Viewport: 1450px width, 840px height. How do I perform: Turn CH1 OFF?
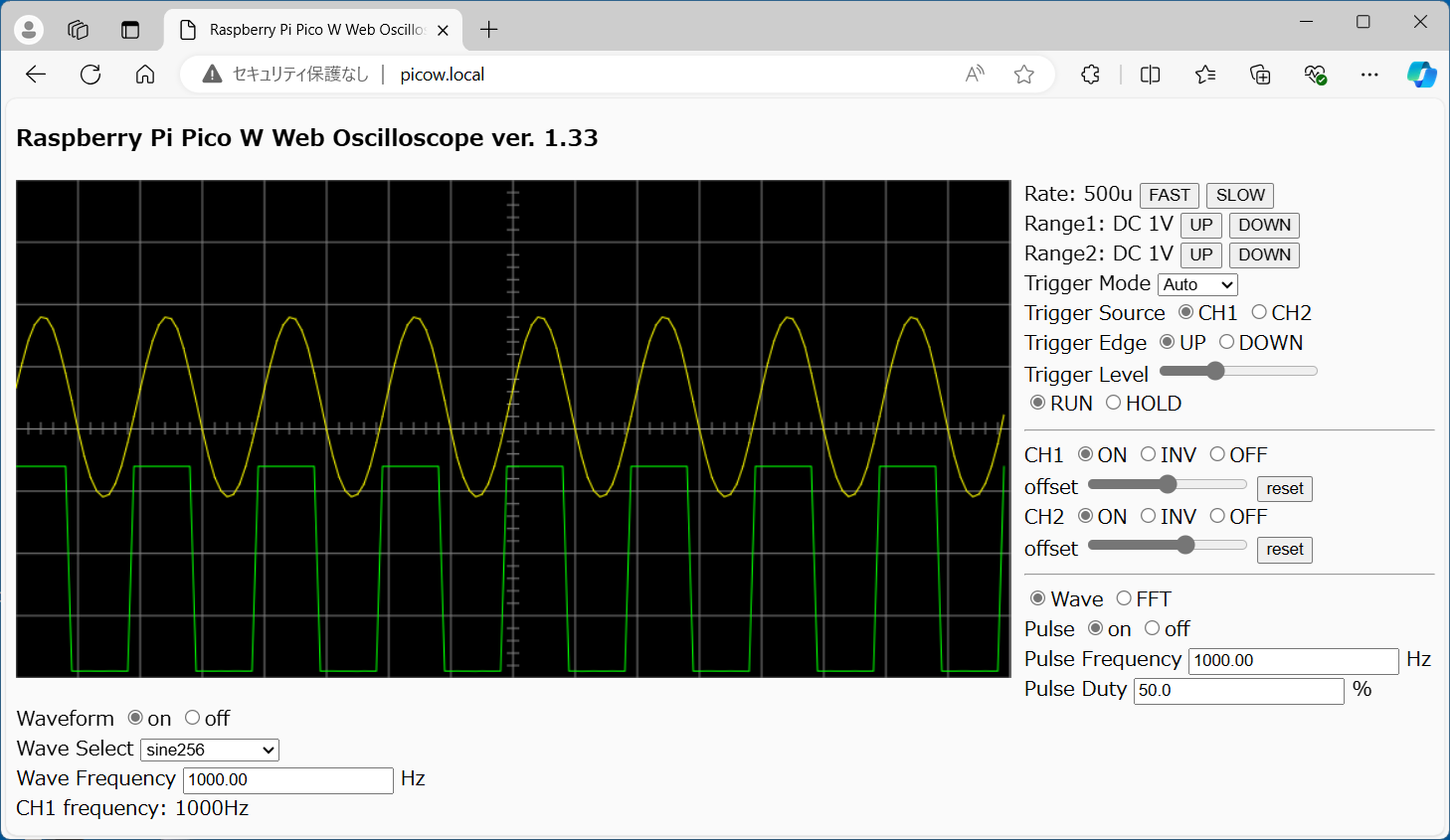[1217, 454]
